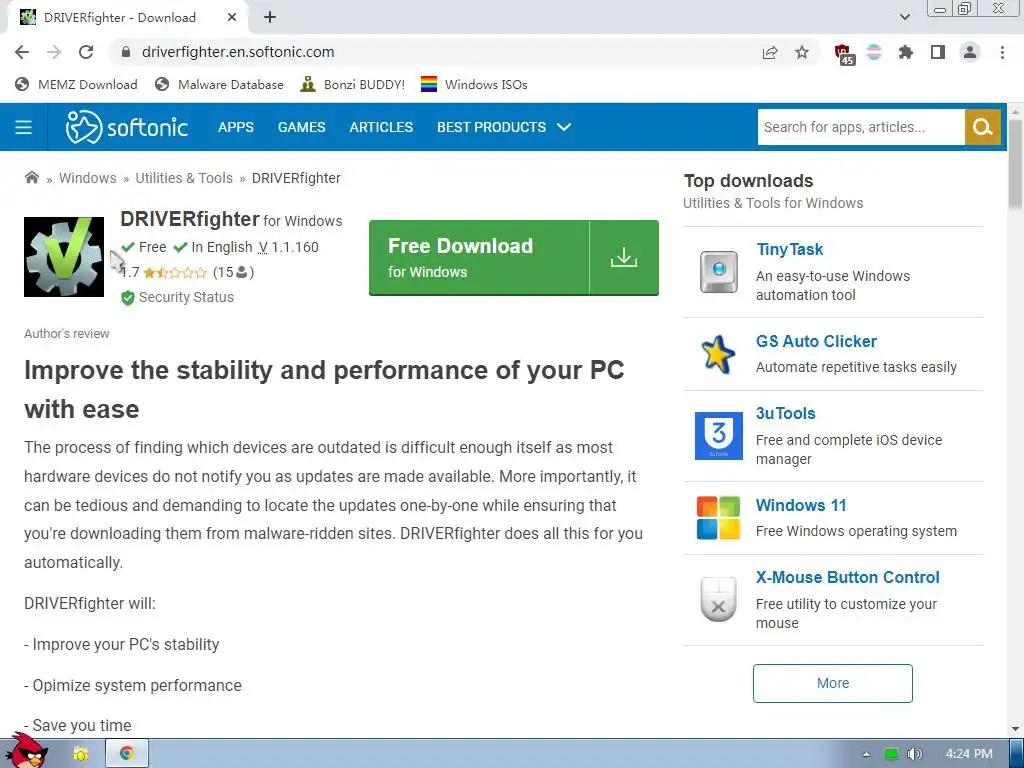The height and width of the screenshot is (768, 1024).
Task: Open the TinyTask app icon
Action: [x=719, y=272]
